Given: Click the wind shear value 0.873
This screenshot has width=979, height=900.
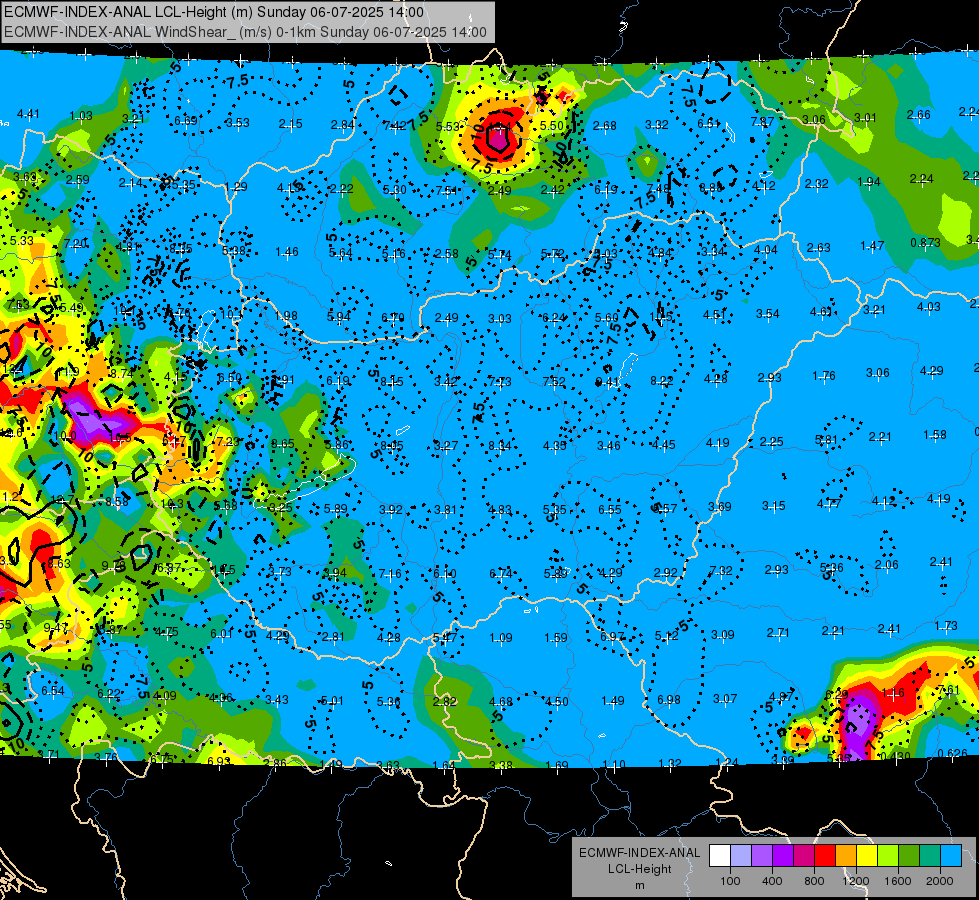Looking at the screenshot, I should (925, 242).
